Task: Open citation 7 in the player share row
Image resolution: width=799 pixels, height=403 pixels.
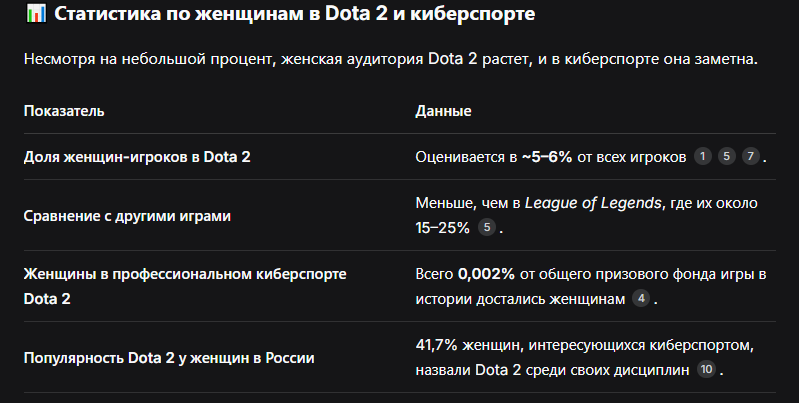Action: 751,156
